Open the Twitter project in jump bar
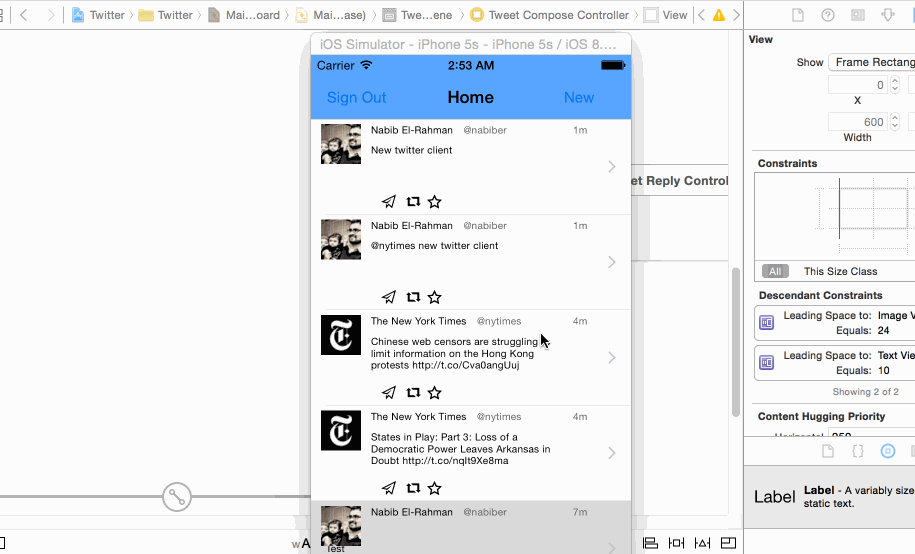This screenshot has height=554, width=915. click(x=98, y=15)
